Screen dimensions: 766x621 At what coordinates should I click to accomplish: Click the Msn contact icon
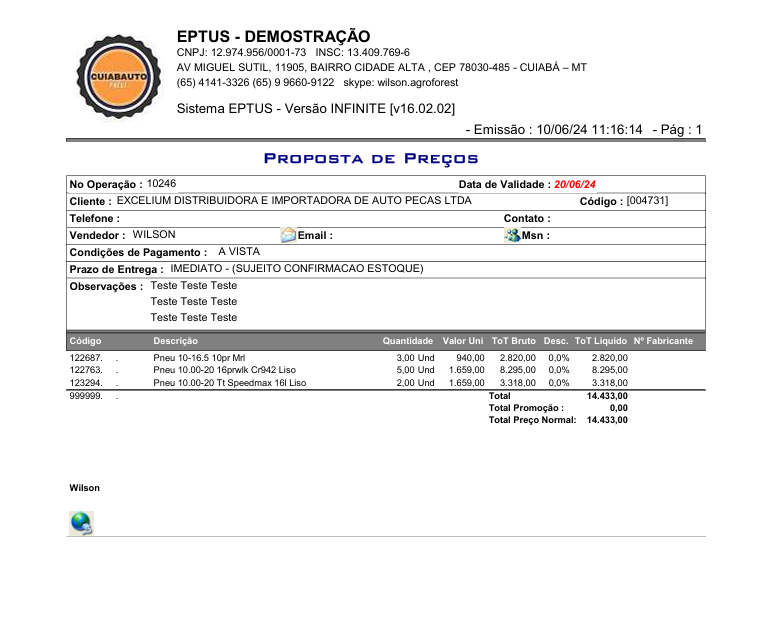click(512, 236)
